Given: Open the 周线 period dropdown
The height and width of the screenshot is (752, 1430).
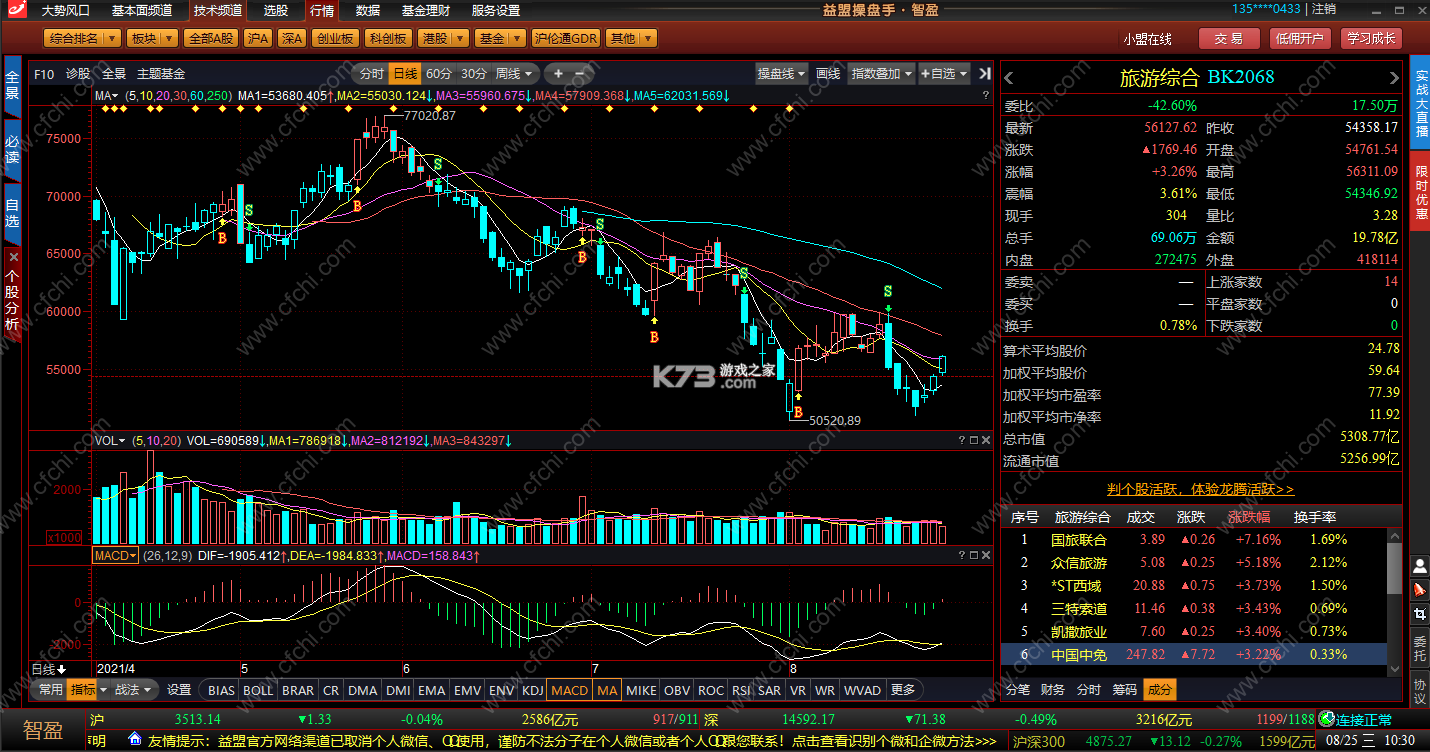Looking at the screenshot, I should 516,74.
